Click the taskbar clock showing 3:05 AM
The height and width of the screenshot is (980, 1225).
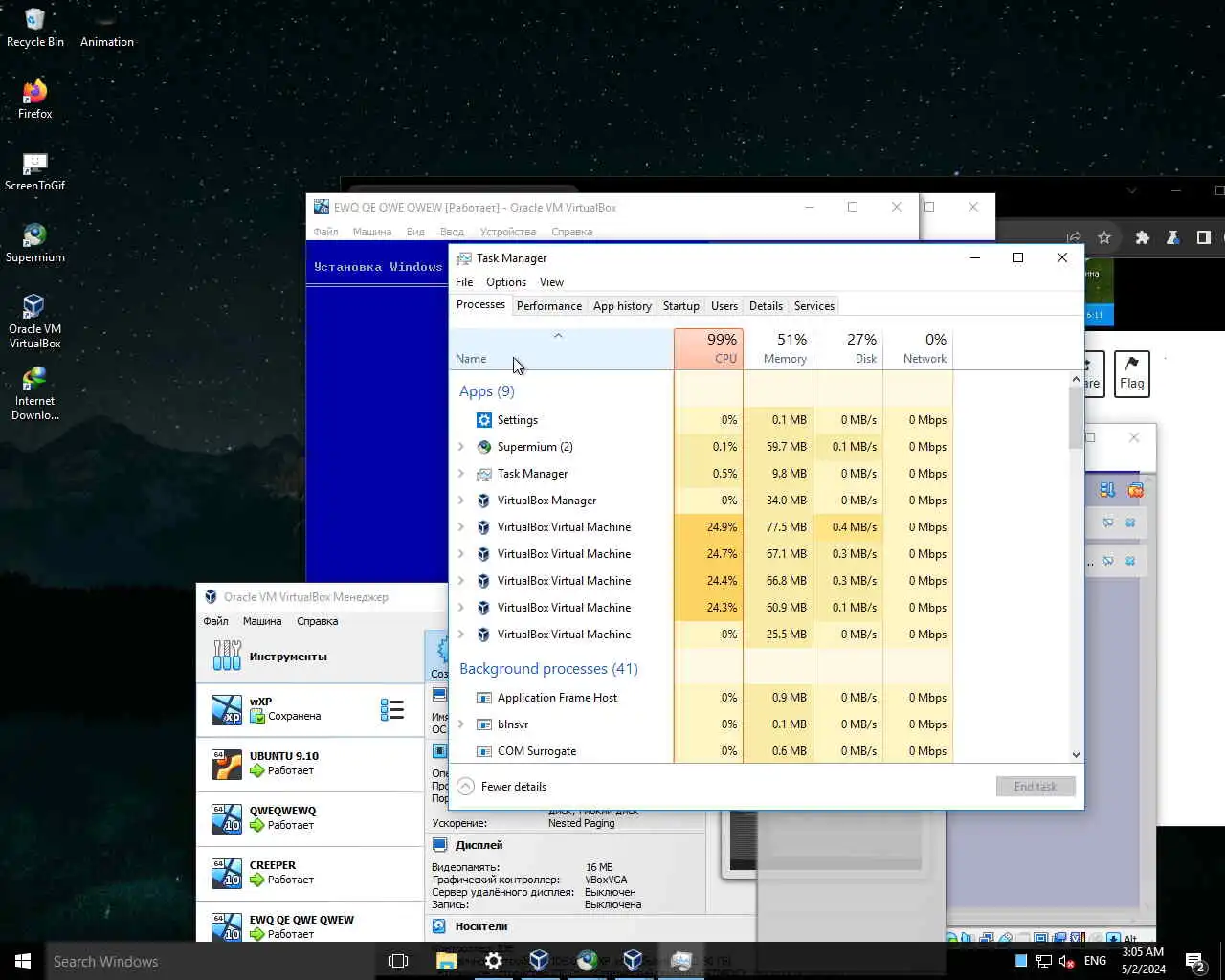coord(1143,961)
